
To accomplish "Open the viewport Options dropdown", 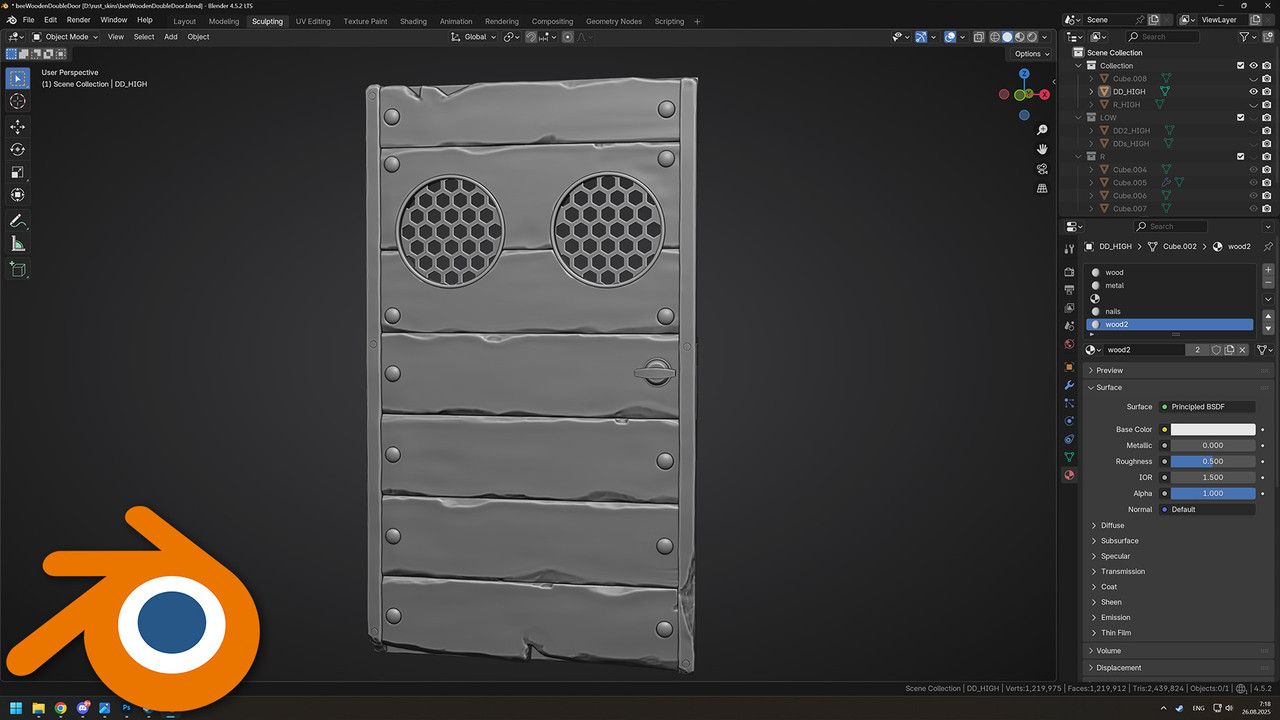I will pyautogui.click(x=1031, y=54).
